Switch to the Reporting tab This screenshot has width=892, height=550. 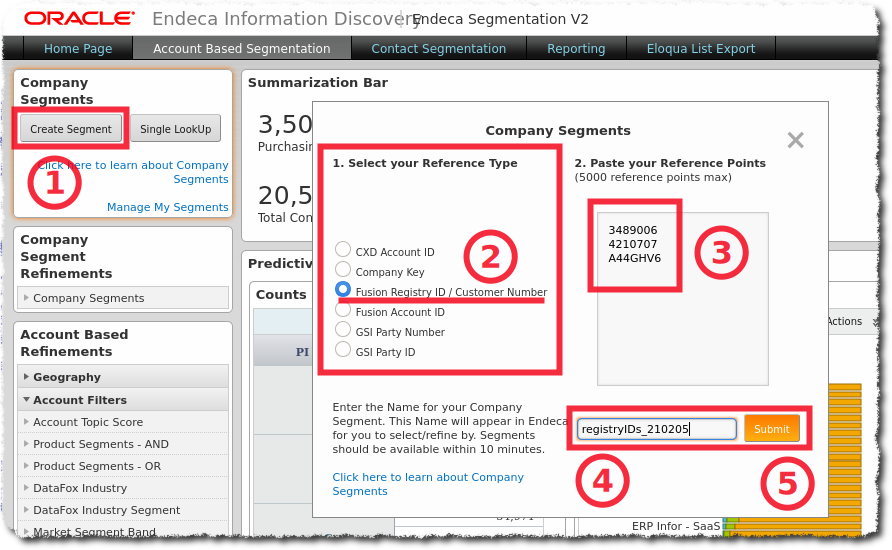point(575,48)
